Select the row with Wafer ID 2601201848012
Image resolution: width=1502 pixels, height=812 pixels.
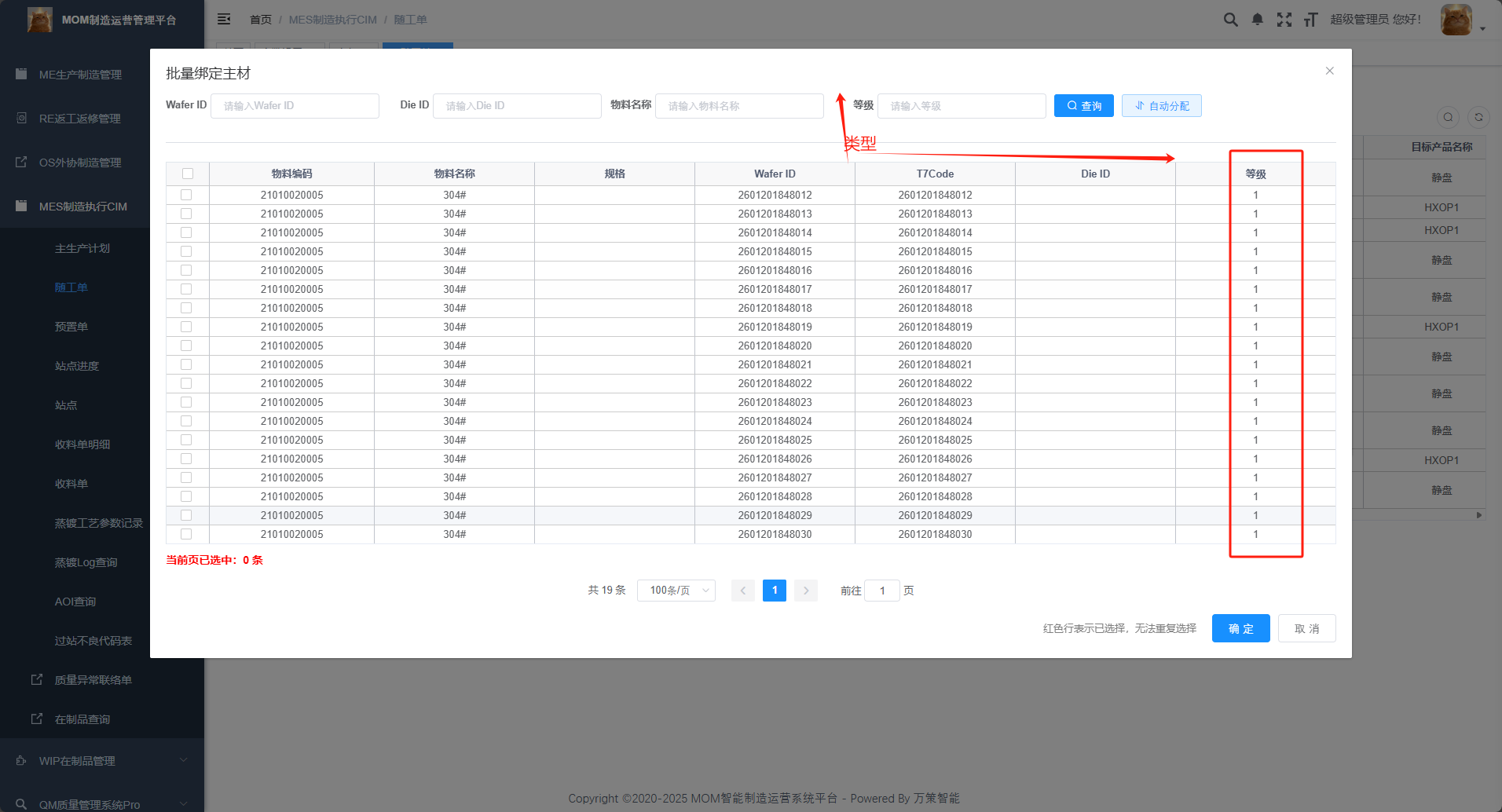coord(186,195)
